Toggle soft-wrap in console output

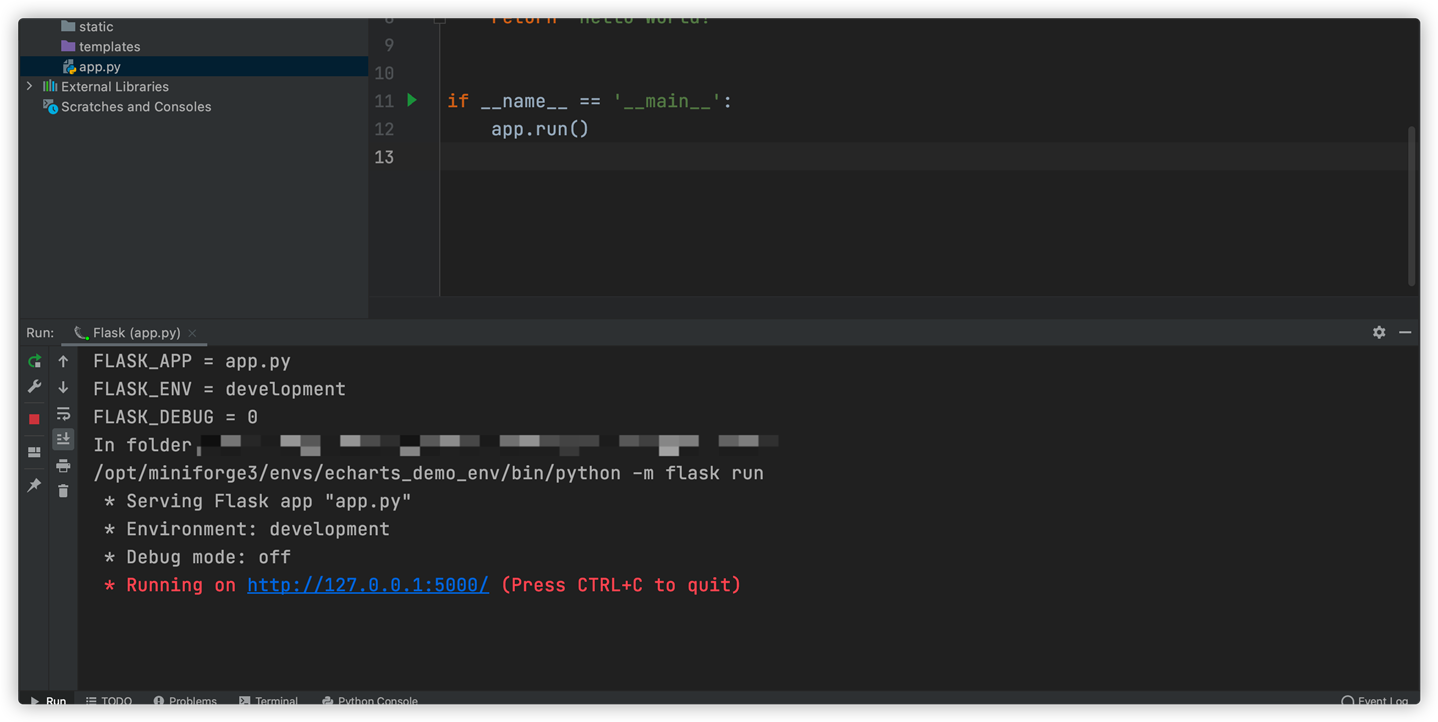coord(63,413)
